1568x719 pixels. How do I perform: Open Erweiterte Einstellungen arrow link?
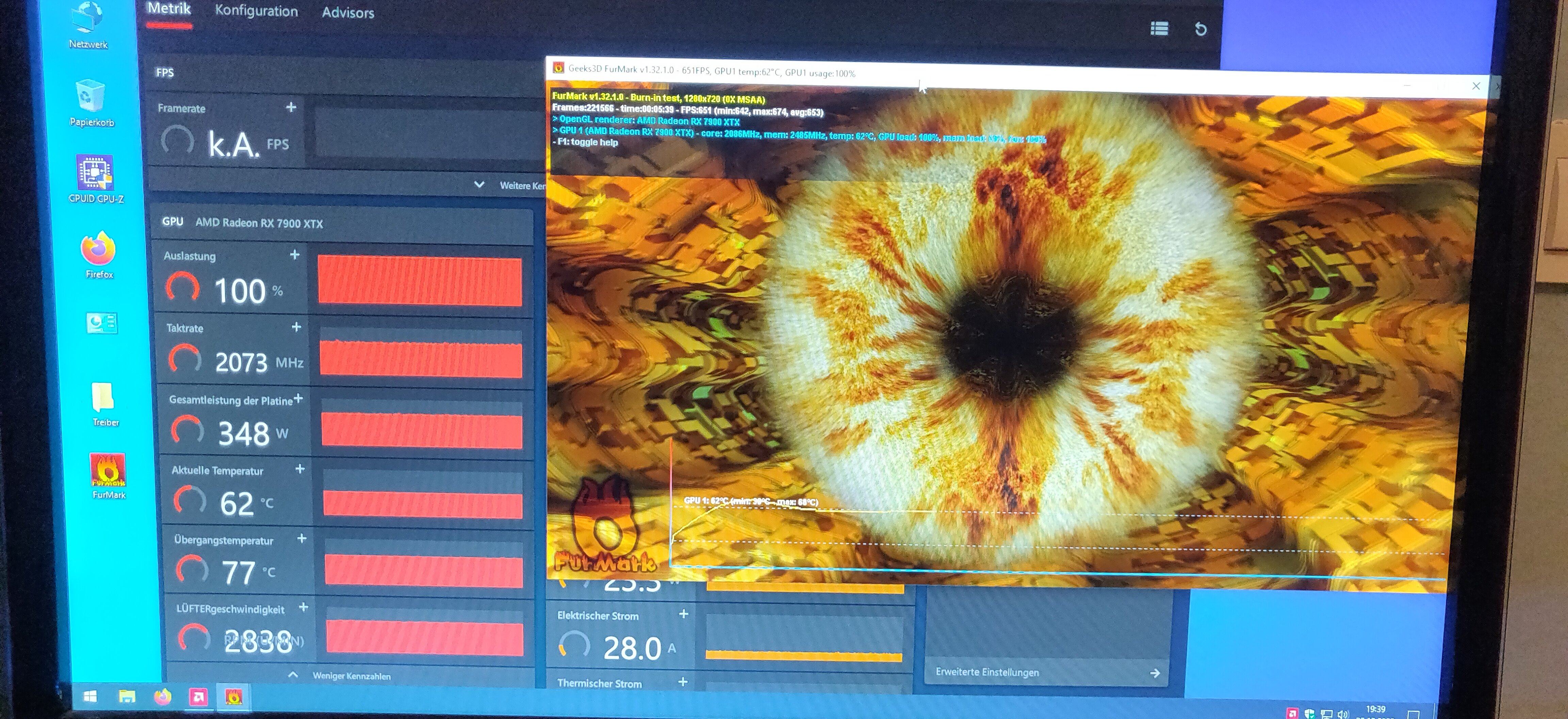1155,673
